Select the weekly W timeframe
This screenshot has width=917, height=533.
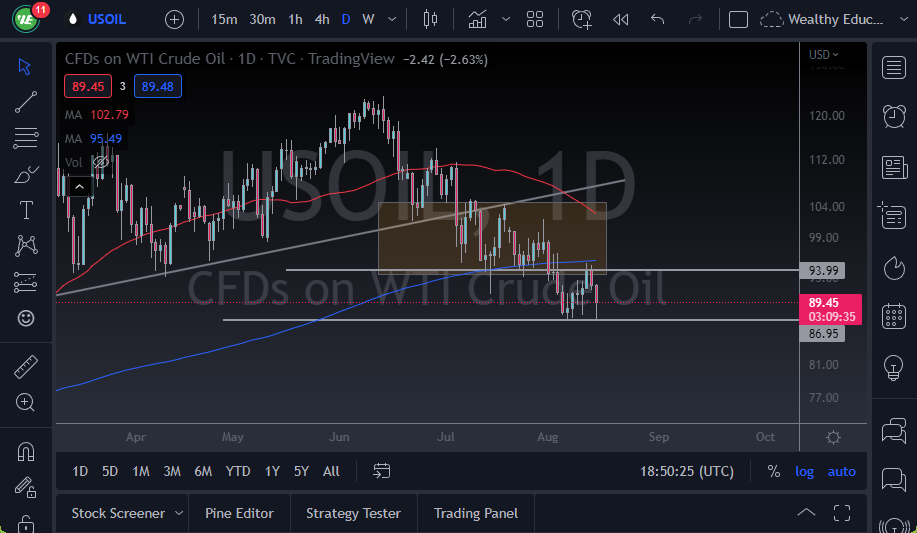click(368, 19)
